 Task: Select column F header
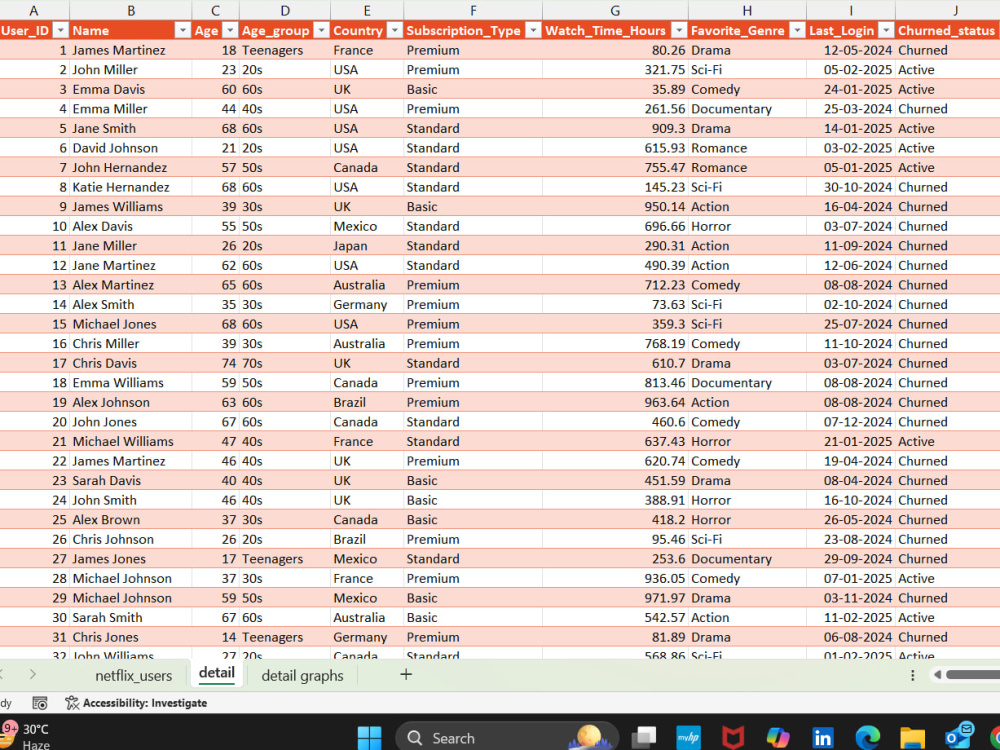(473, 10)
